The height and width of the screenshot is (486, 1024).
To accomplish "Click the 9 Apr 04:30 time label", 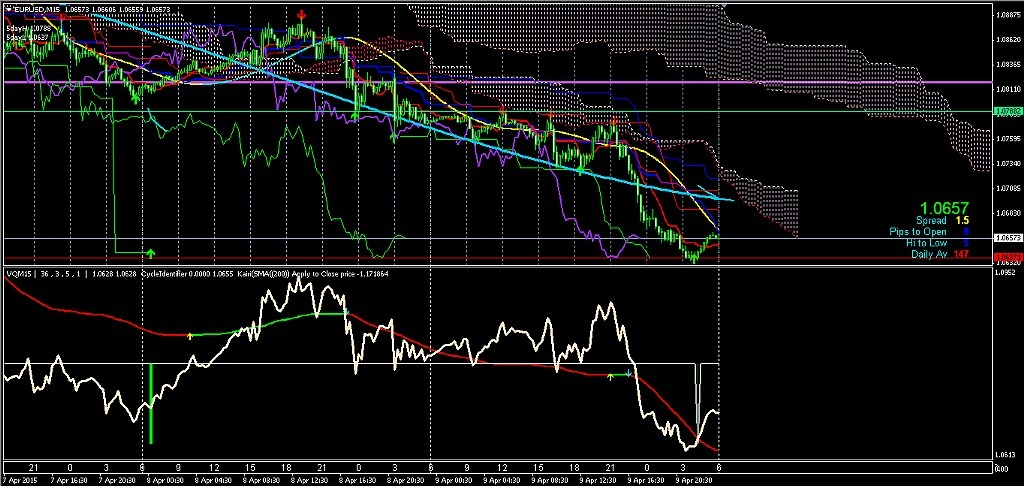I will 502,479.
